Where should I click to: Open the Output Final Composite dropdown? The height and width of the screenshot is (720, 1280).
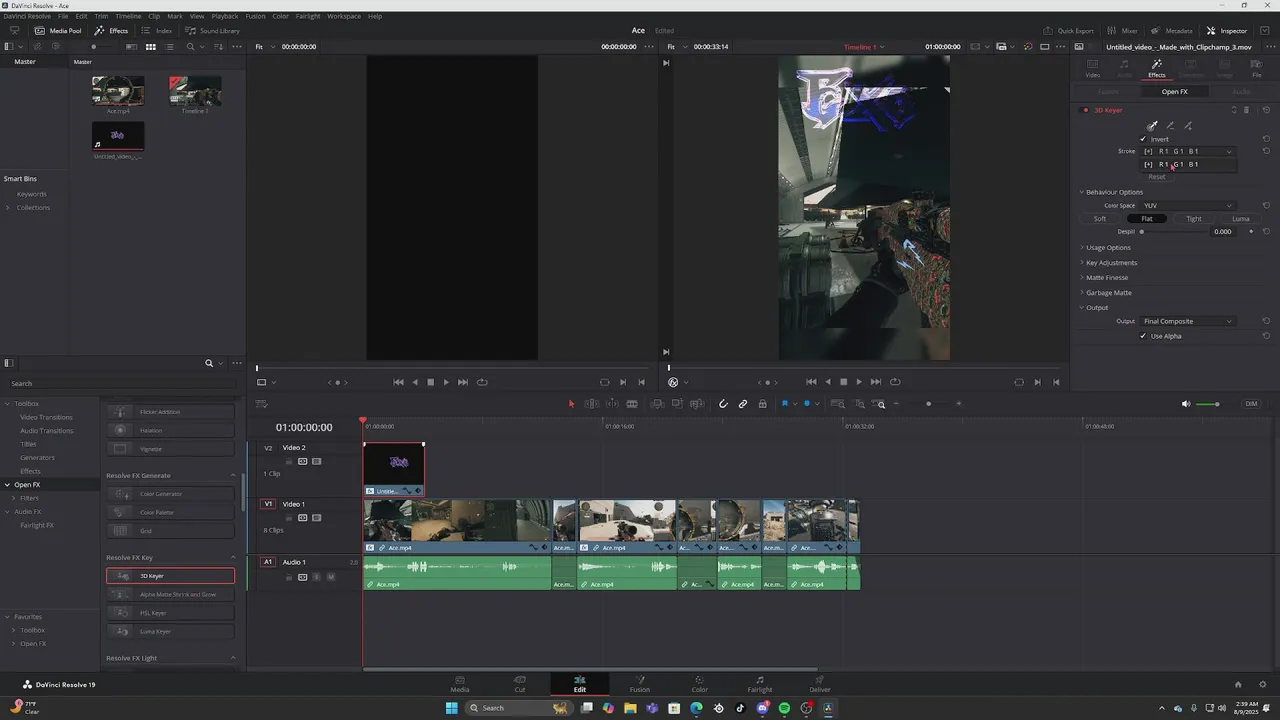coord(1187,321)
